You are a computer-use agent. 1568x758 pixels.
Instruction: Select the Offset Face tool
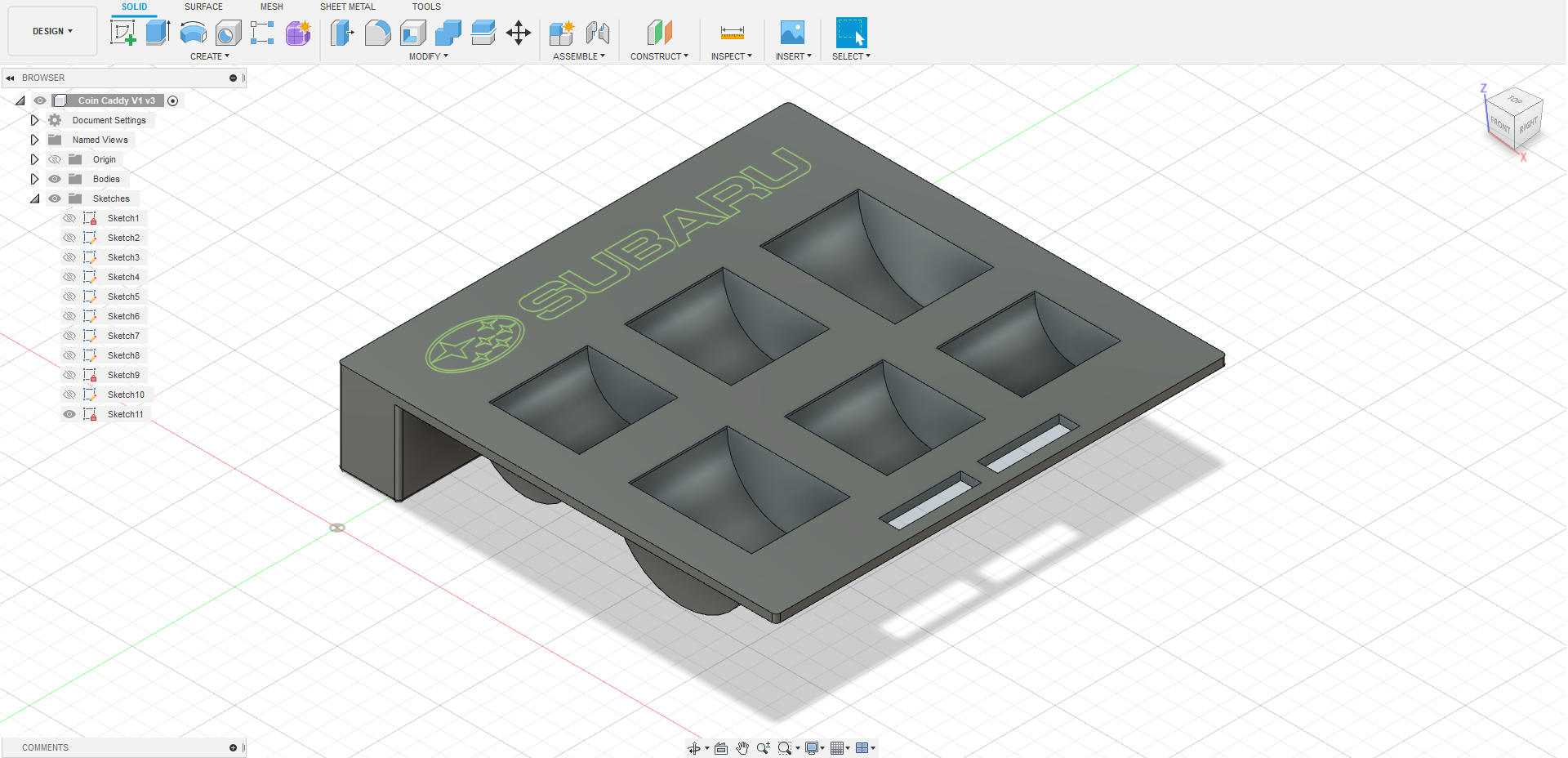pos(483,33)
